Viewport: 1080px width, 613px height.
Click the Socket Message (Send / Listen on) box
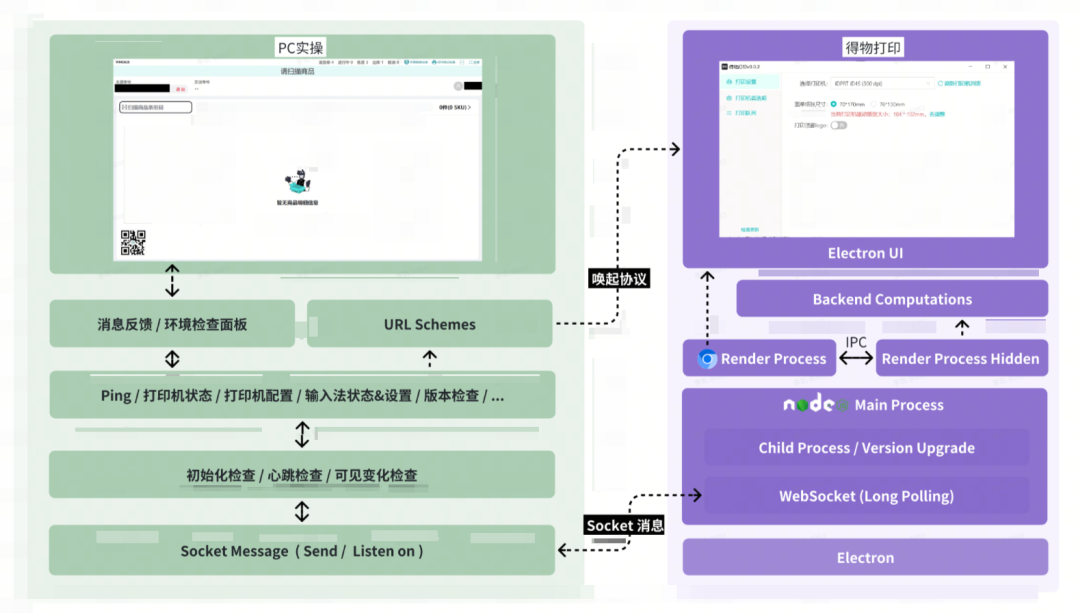[302, 550]
